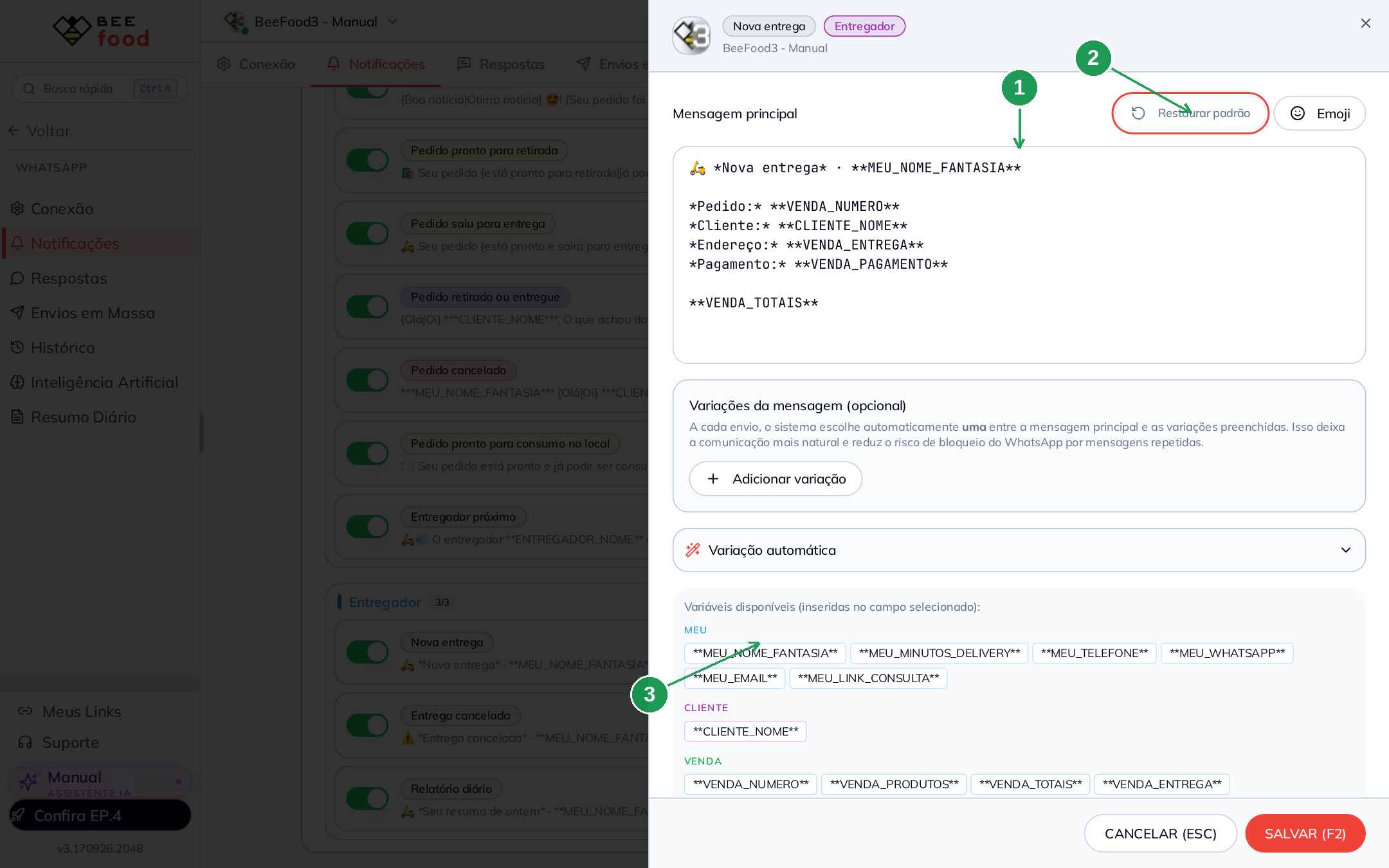This screenshot has width=1389, height=868.
Task: Toggle Pedido pronto para retirada notification
Action: (367, 160)
